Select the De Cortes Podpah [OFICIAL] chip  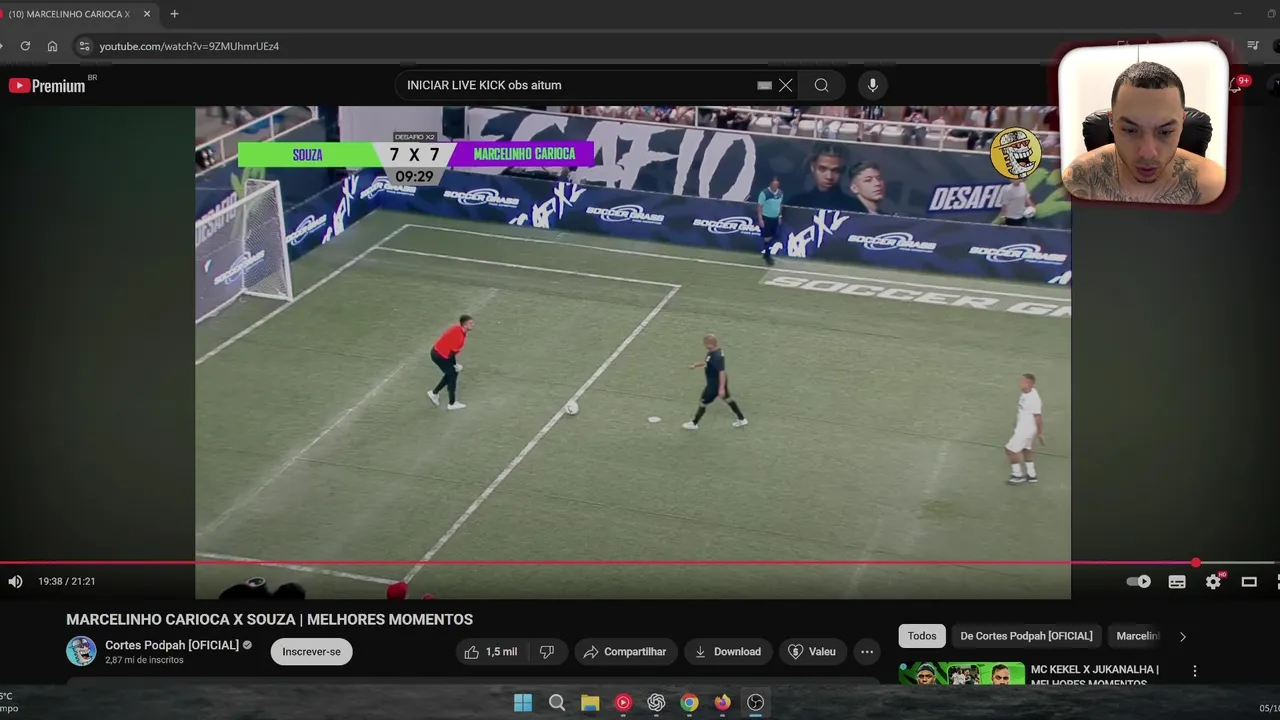click(x=1026, y=636)
